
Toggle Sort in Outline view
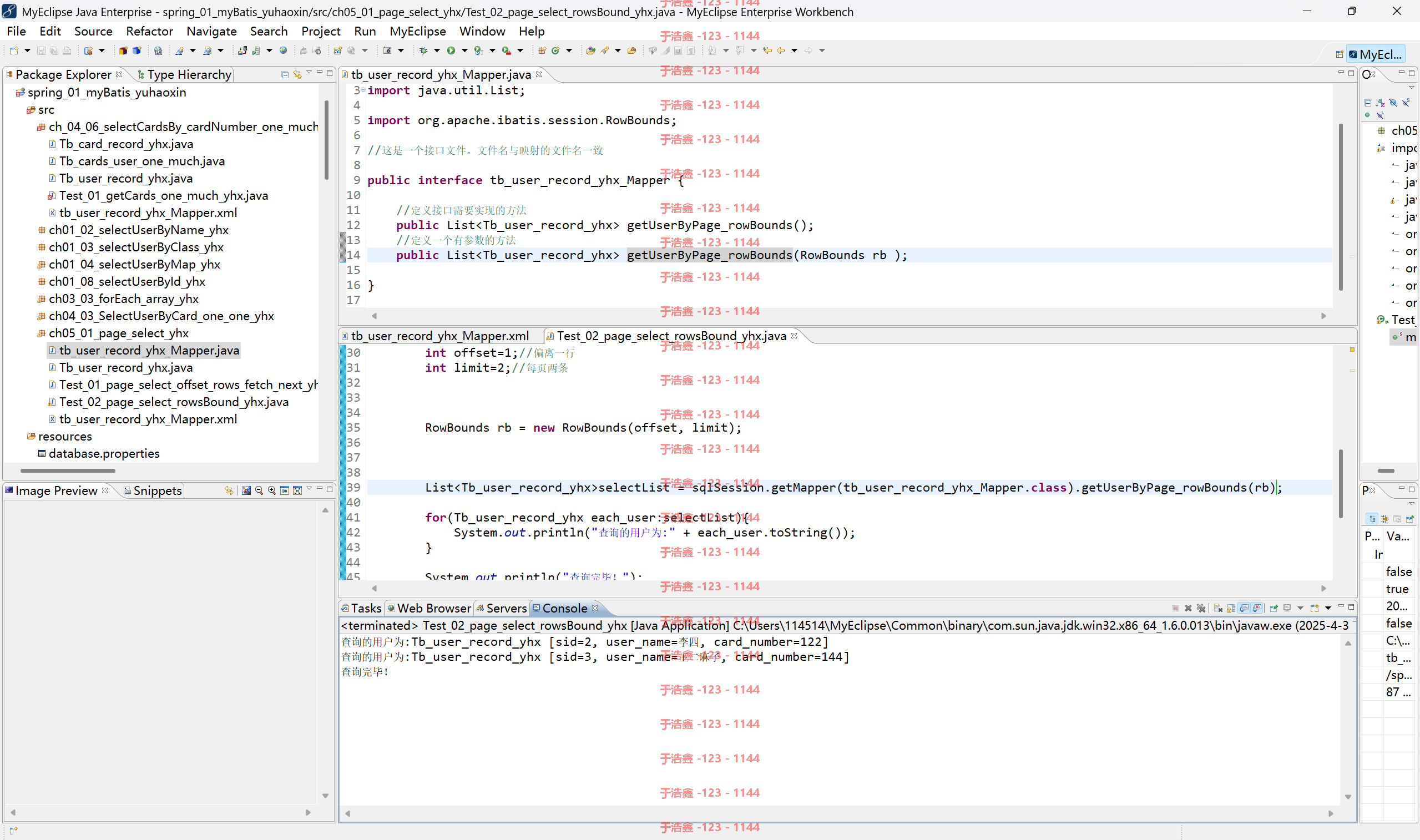tap(1381, 103)
